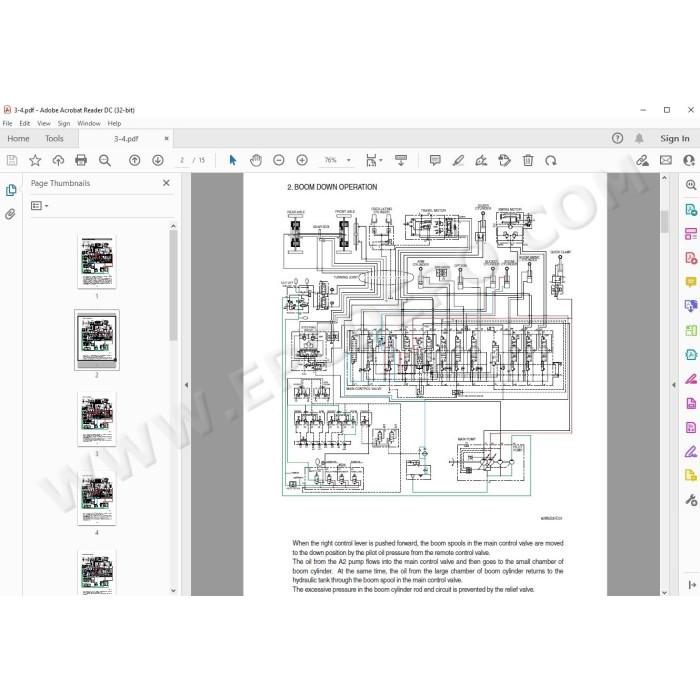Print the document
Screen dimensions: 700x700
point(81,160)
